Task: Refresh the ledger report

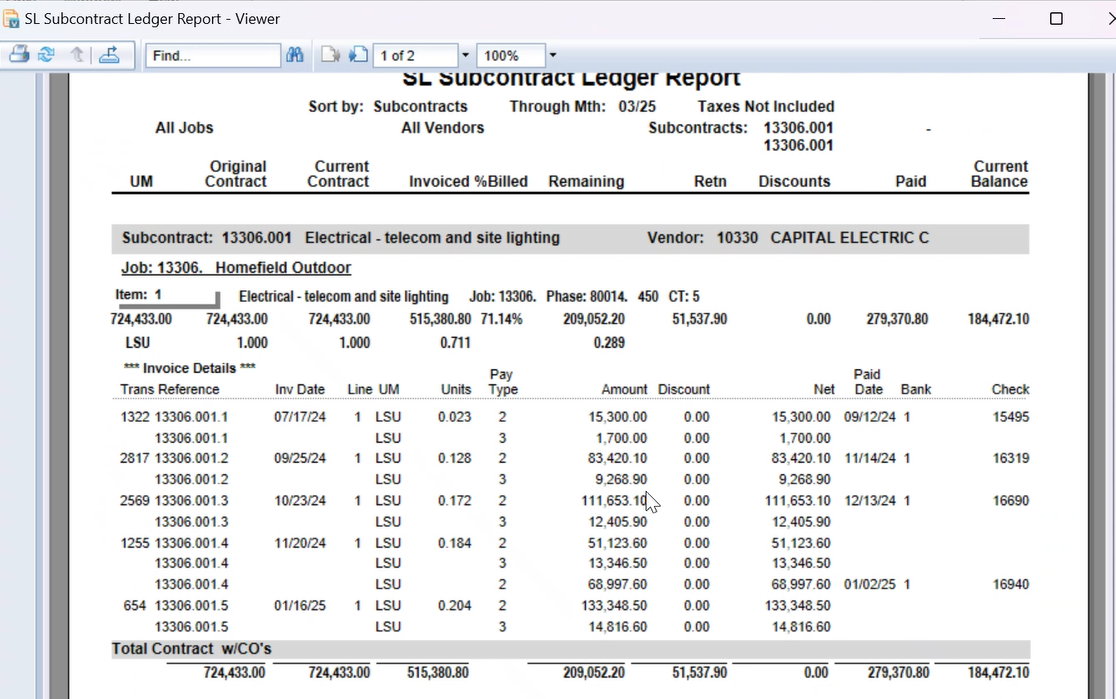Action: [46, 55]
